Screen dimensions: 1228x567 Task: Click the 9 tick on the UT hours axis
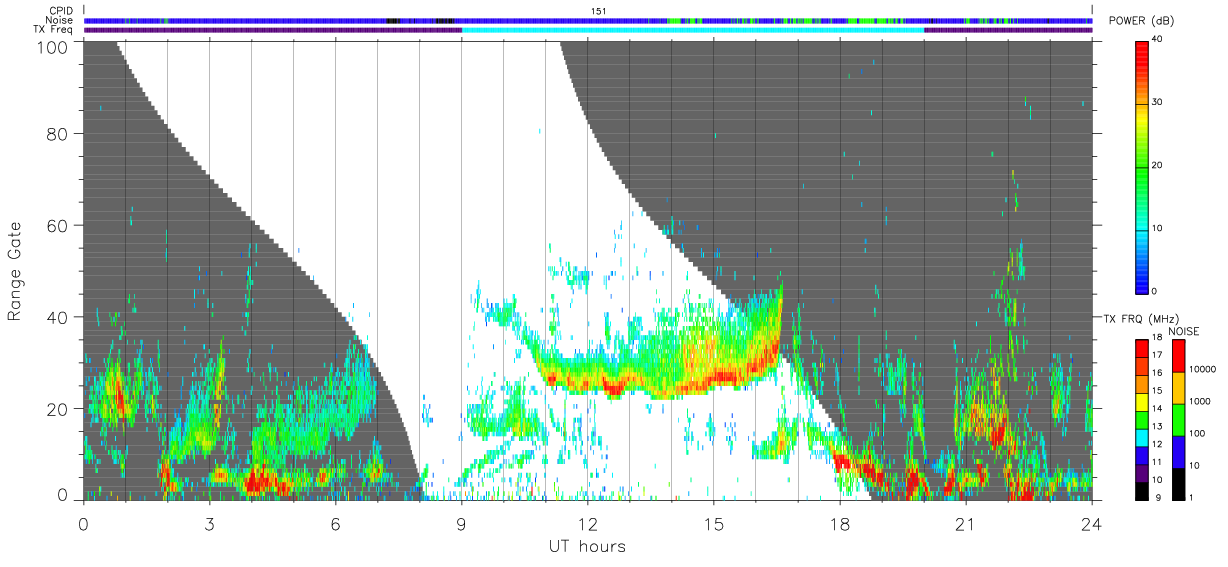pos(462,524)
